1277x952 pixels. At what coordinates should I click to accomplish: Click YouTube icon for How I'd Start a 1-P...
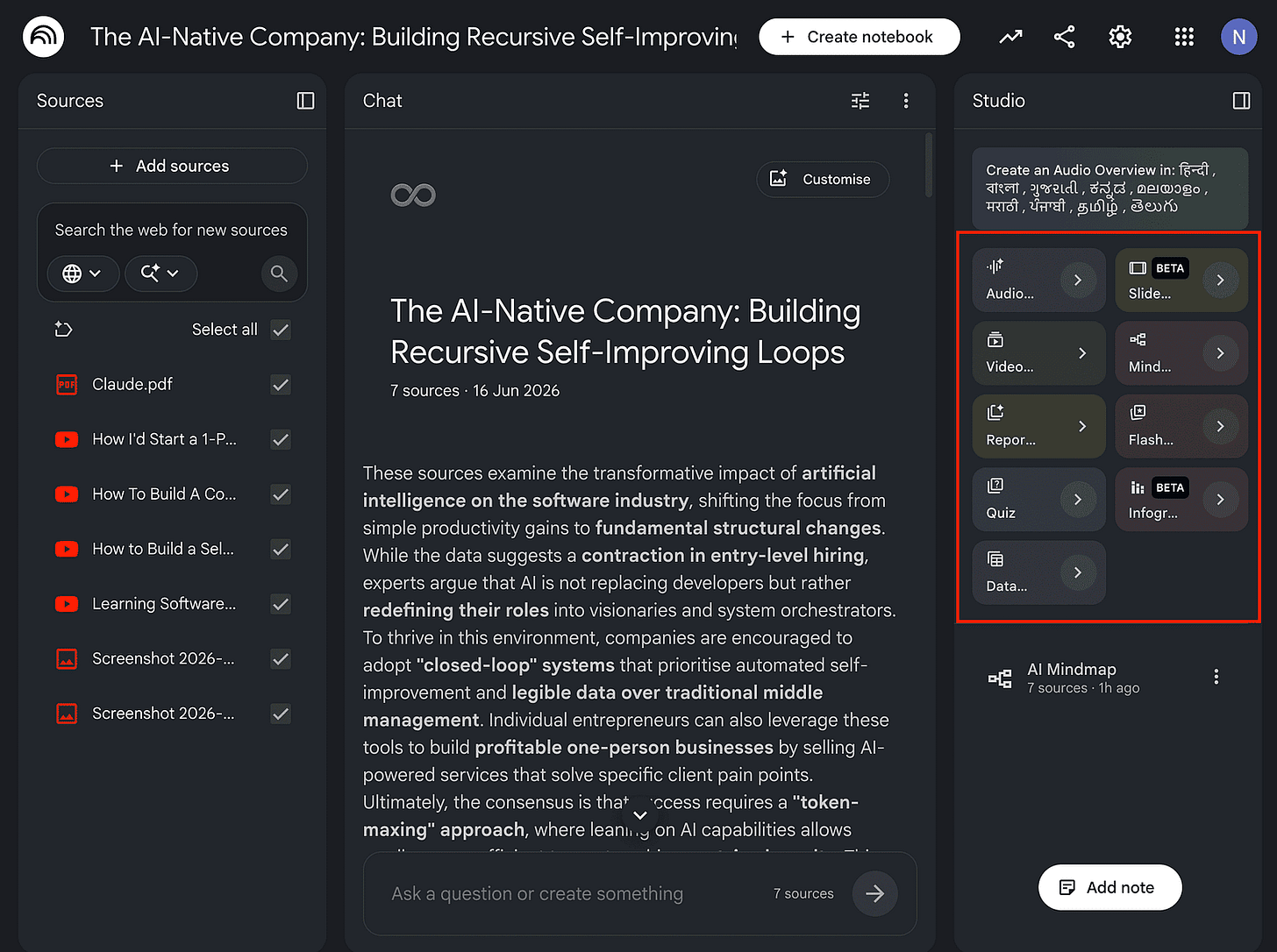(67, 439)
